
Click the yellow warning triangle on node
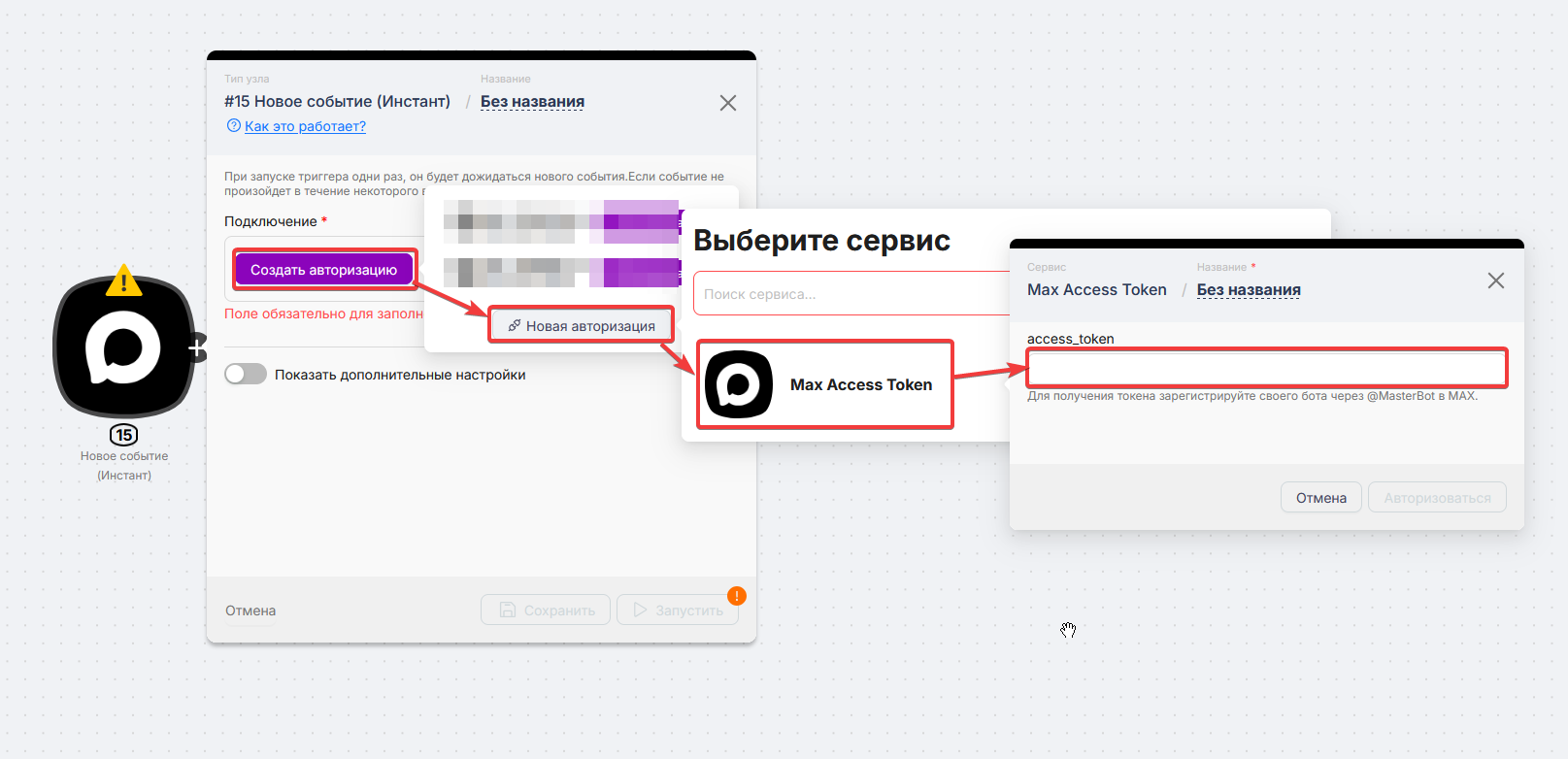point(123,280)
